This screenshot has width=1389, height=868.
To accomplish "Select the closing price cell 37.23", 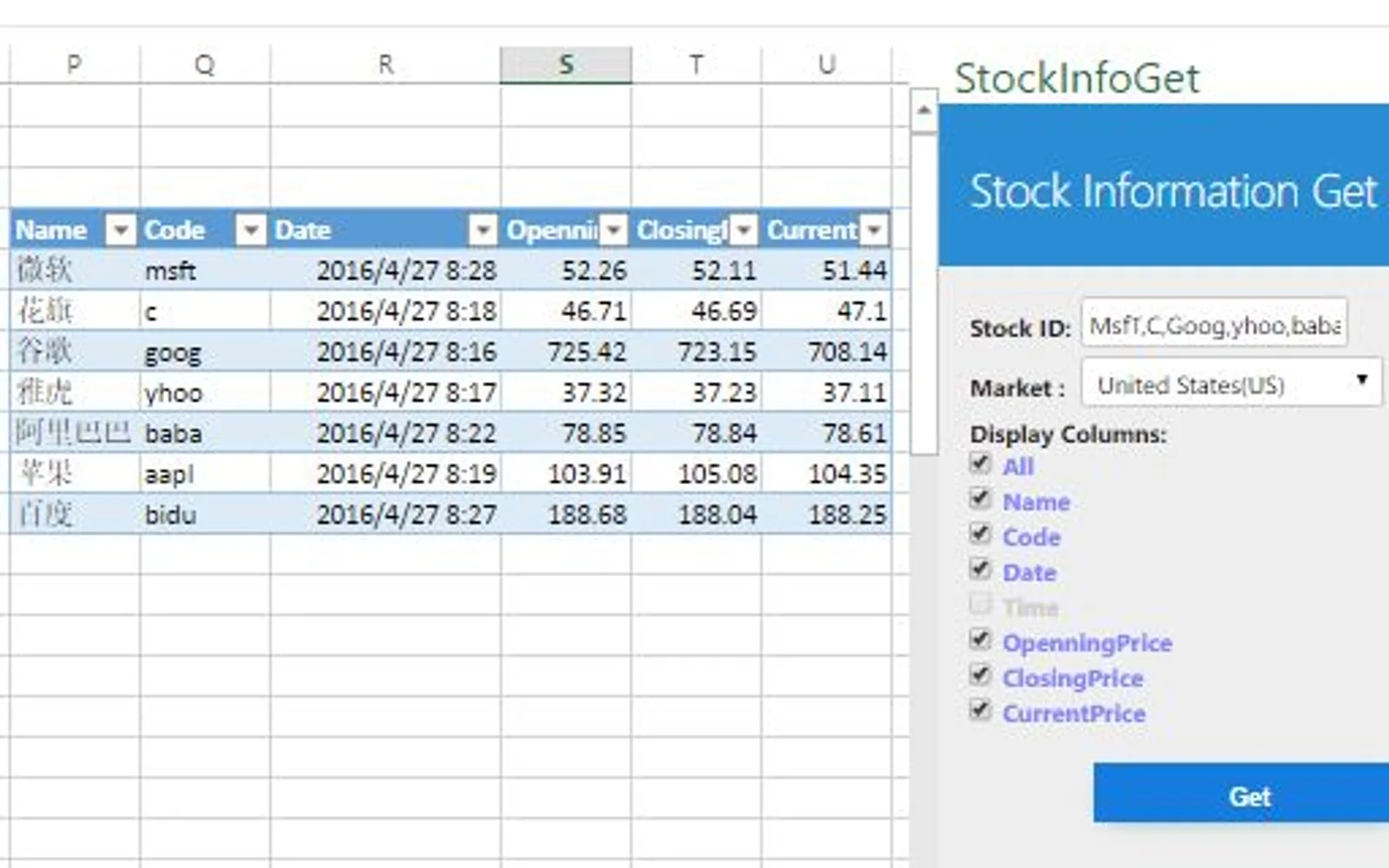I will tap(696, 392).
